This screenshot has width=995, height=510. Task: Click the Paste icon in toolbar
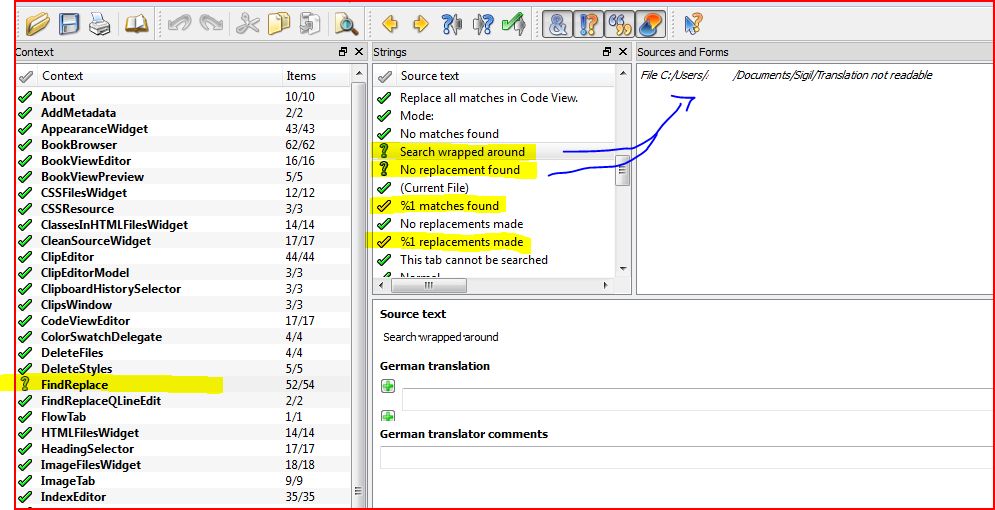point(310,25)
